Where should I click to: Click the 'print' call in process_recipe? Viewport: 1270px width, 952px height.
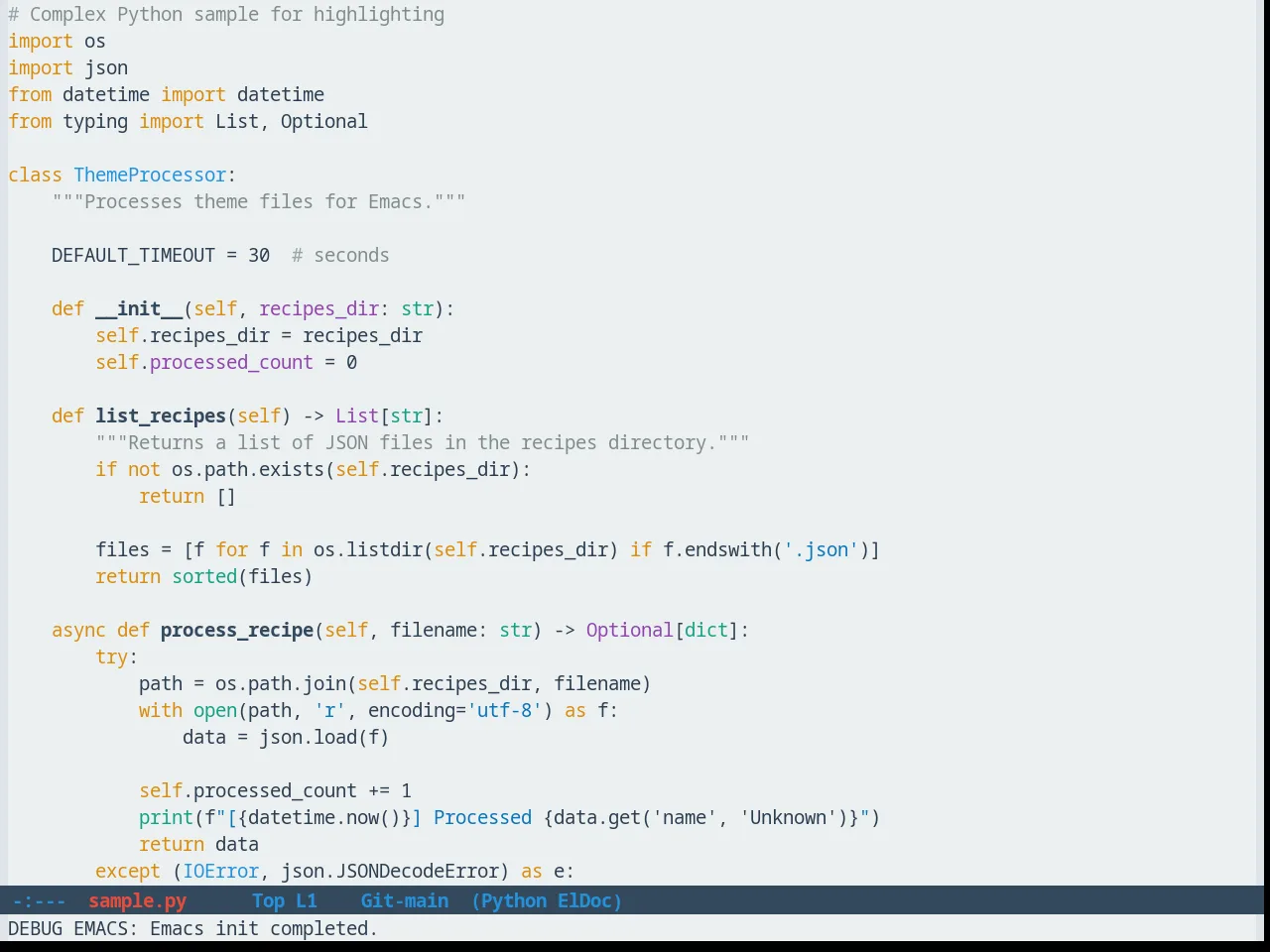click(x=166, y=817)
